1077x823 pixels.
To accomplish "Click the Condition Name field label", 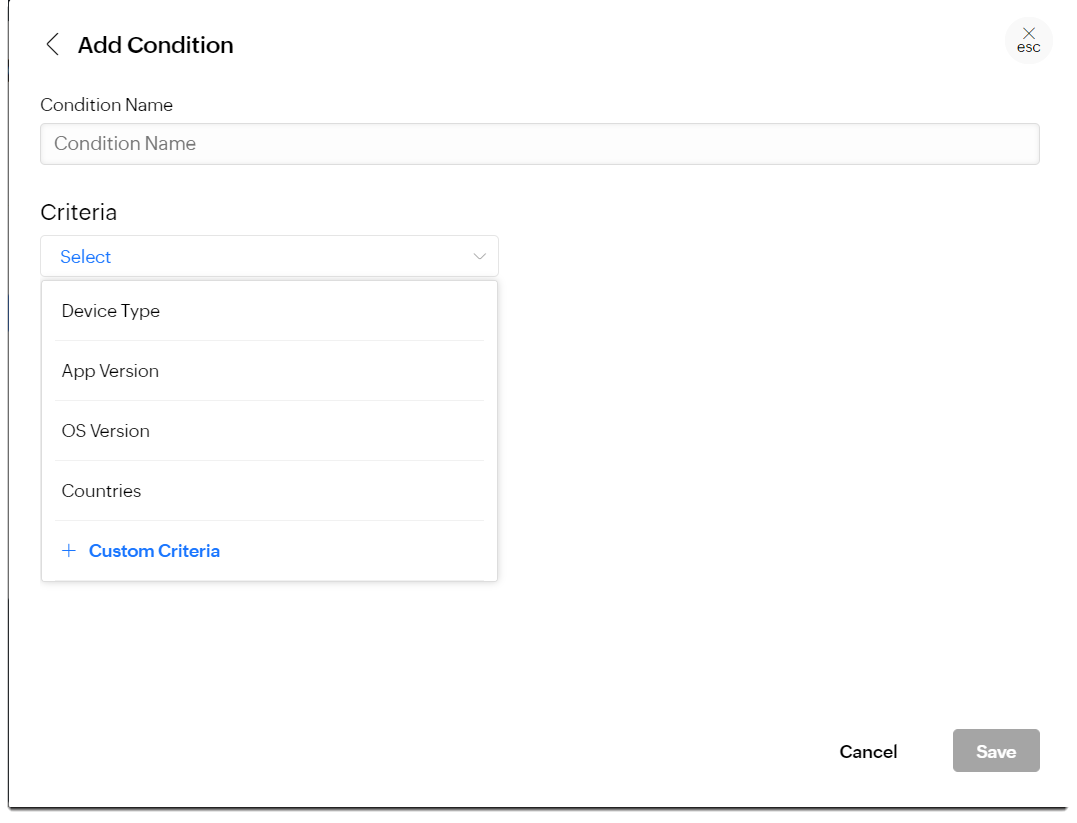I will [107, 105].
